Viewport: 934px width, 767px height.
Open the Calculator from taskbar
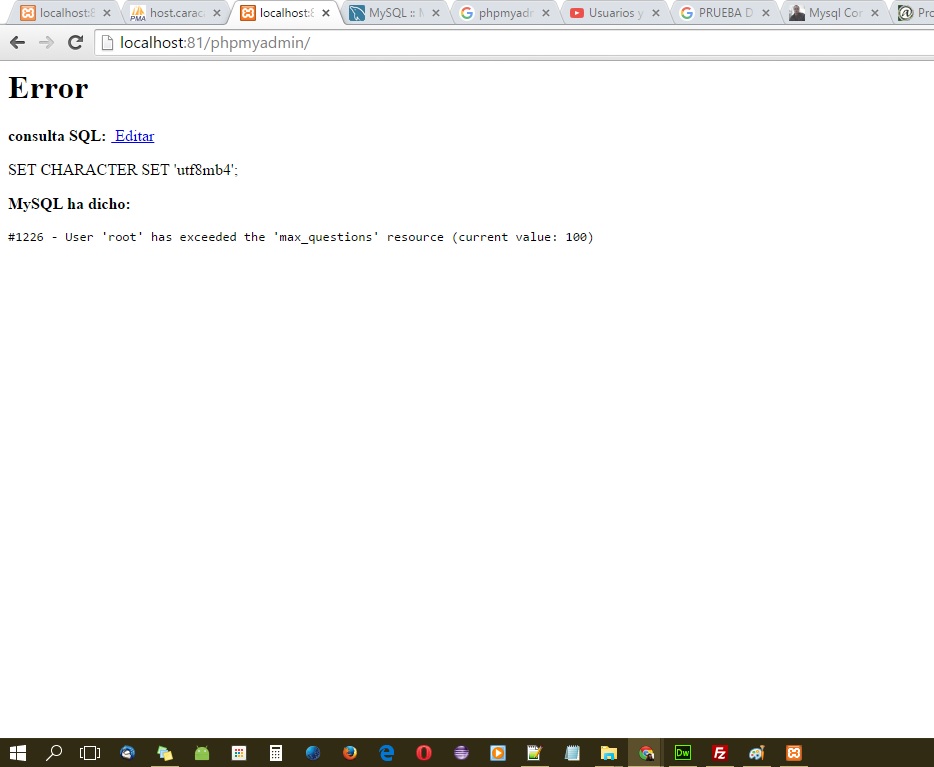click(276, 753)
